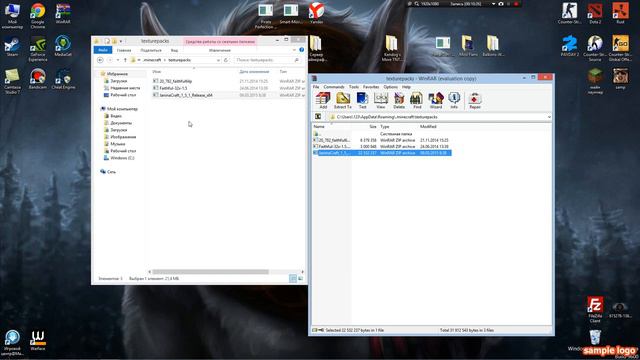Select Faithful-32x-1.5 file in Explorer
This screenshot has height=360, width=640.
pos(173,88)
